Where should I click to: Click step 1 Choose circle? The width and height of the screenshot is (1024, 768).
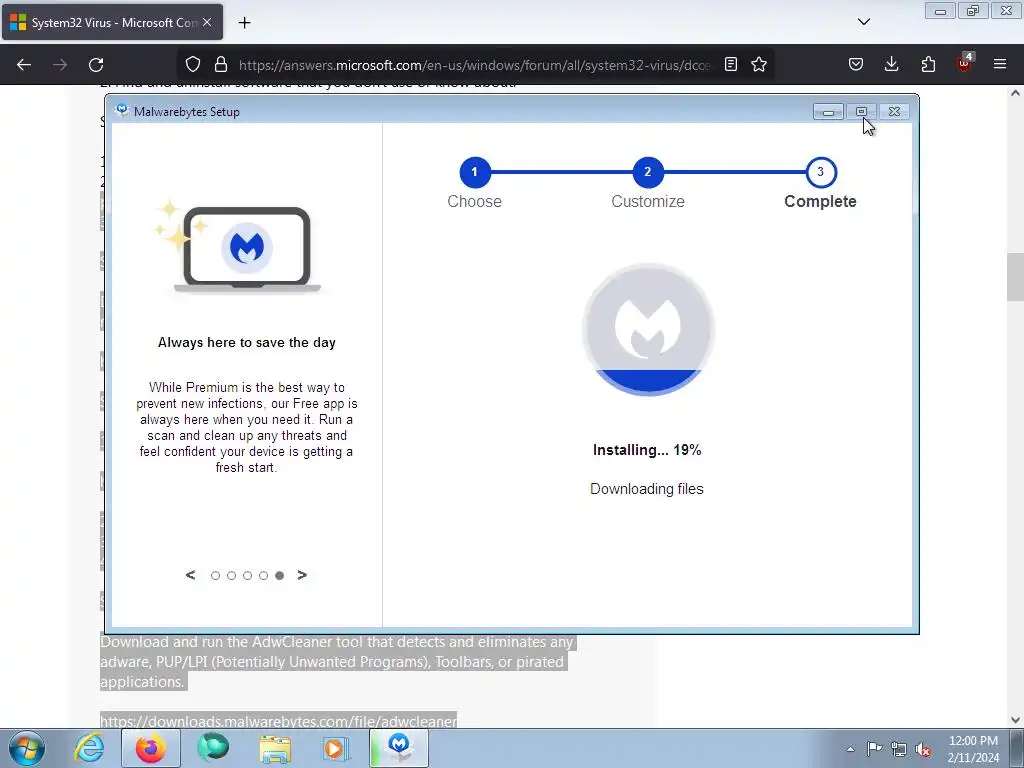click(475, 172)
